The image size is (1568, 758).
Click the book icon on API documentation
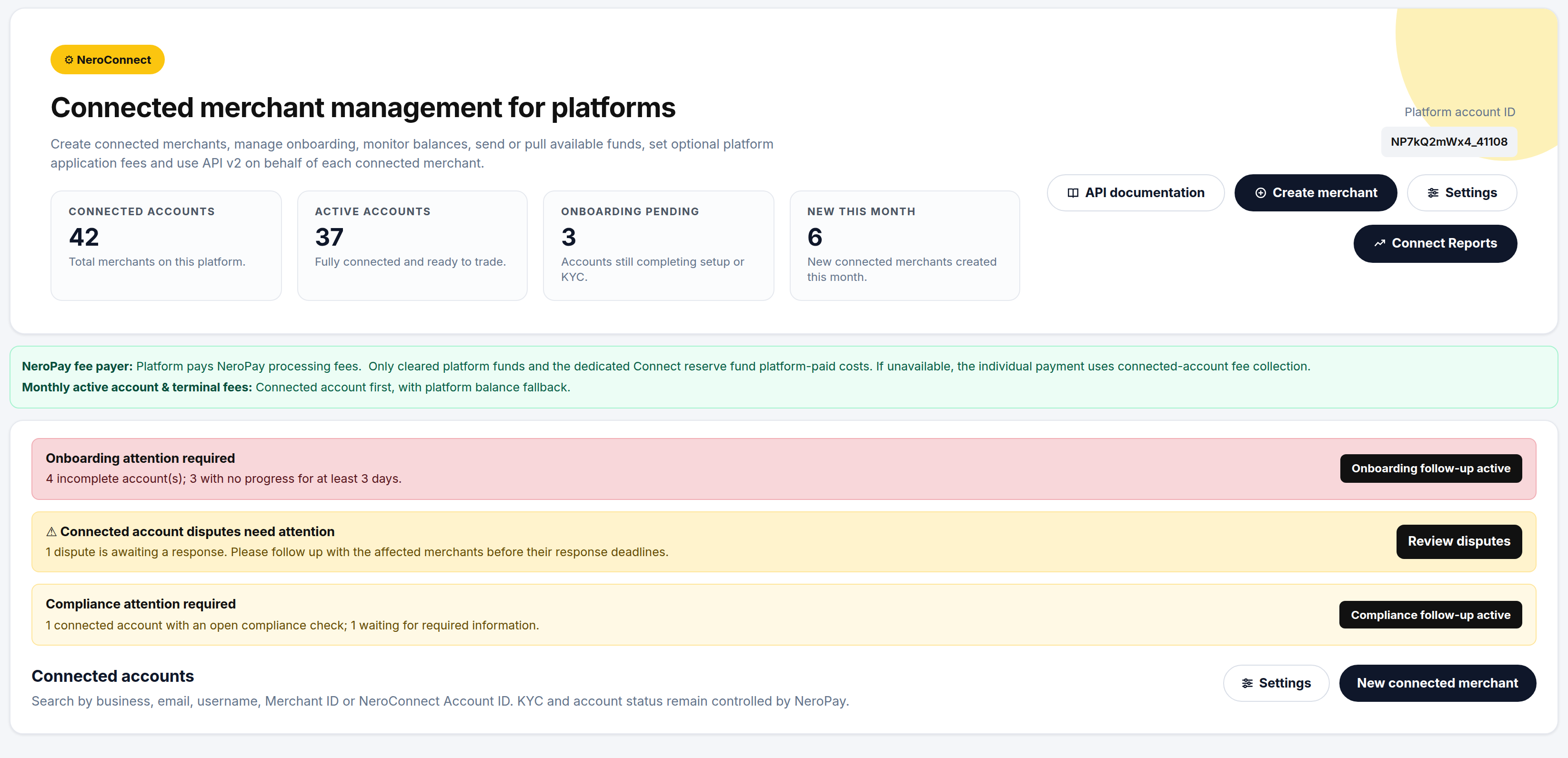coord(1073,193)
